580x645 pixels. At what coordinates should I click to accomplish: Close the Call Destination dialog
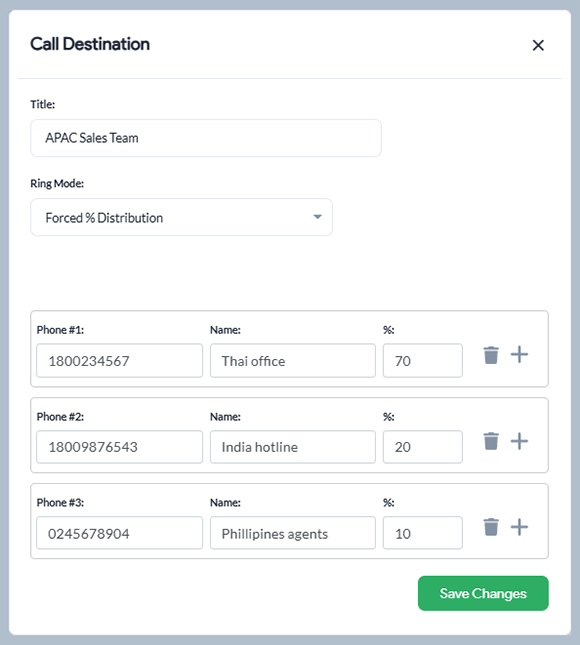click(538, 45)
